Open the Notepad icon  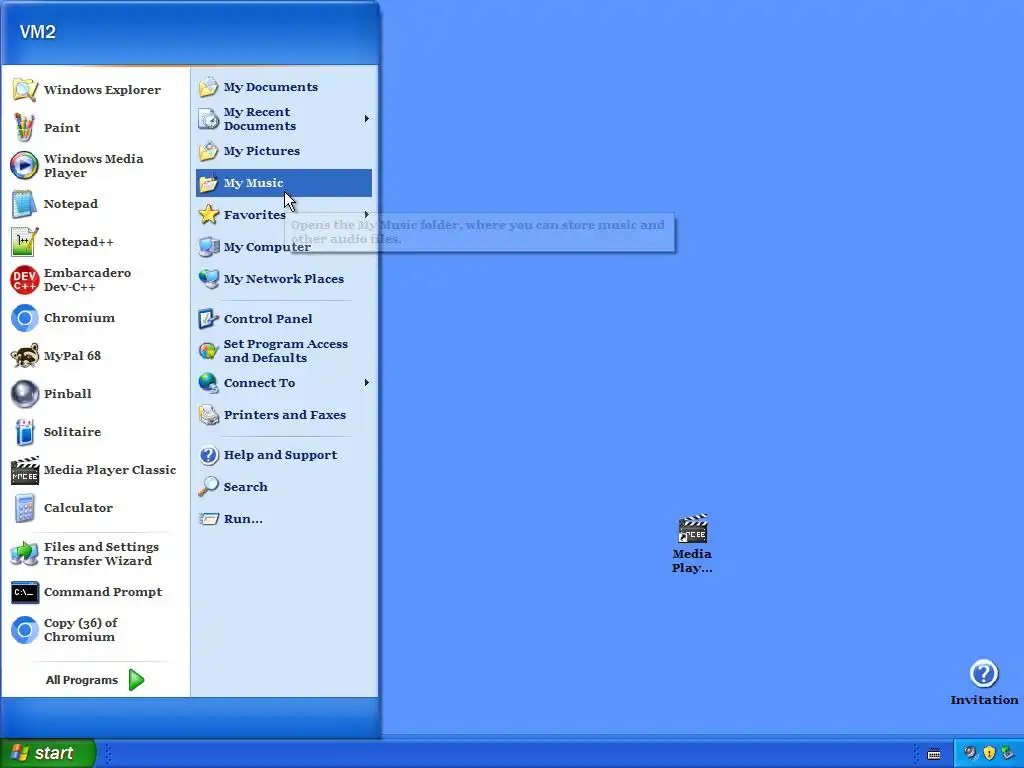25,204
